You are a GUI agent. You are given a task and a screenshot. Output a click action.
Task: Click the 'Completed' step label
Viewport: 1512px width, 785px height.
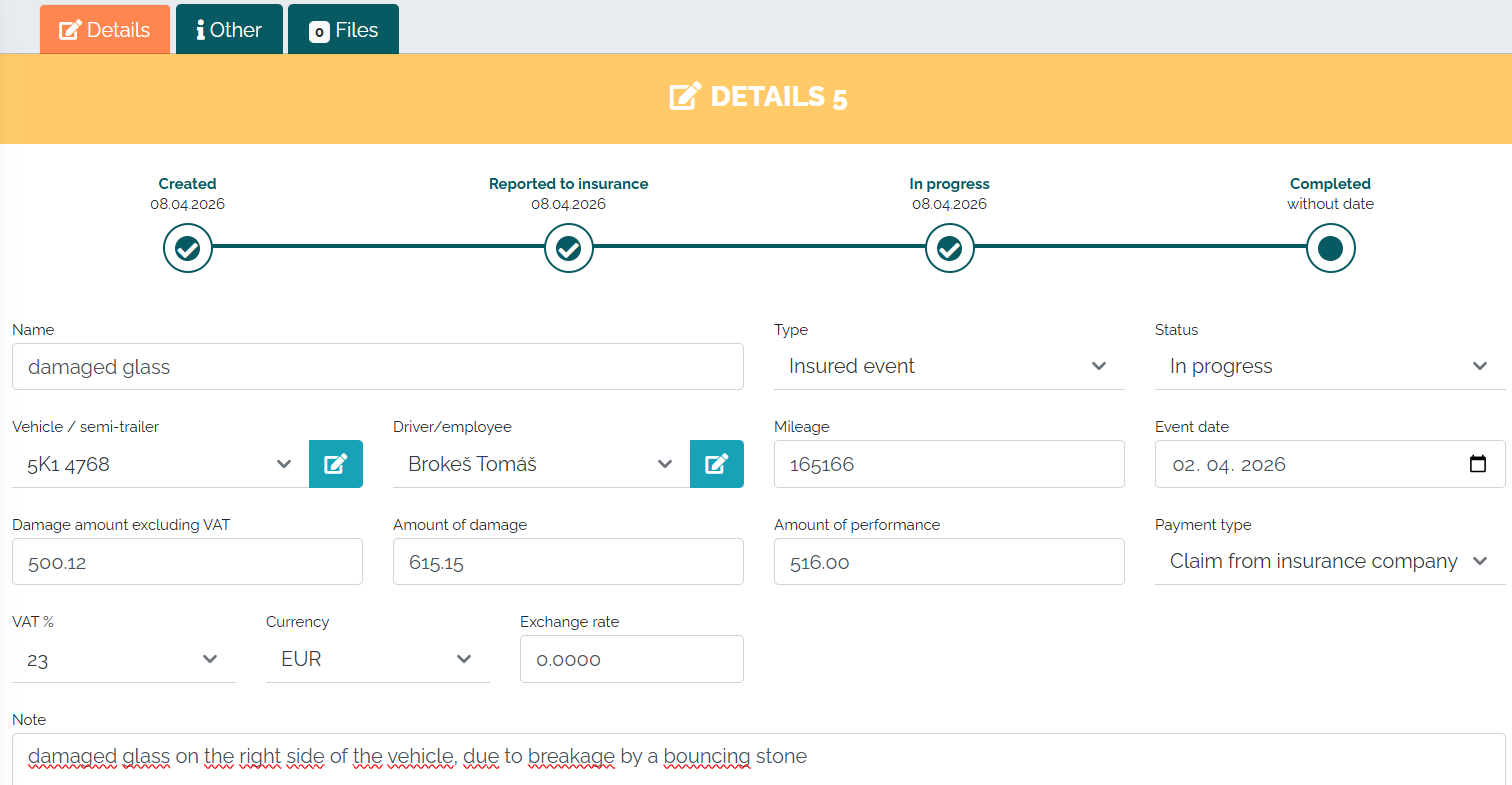coord(1331,184)
